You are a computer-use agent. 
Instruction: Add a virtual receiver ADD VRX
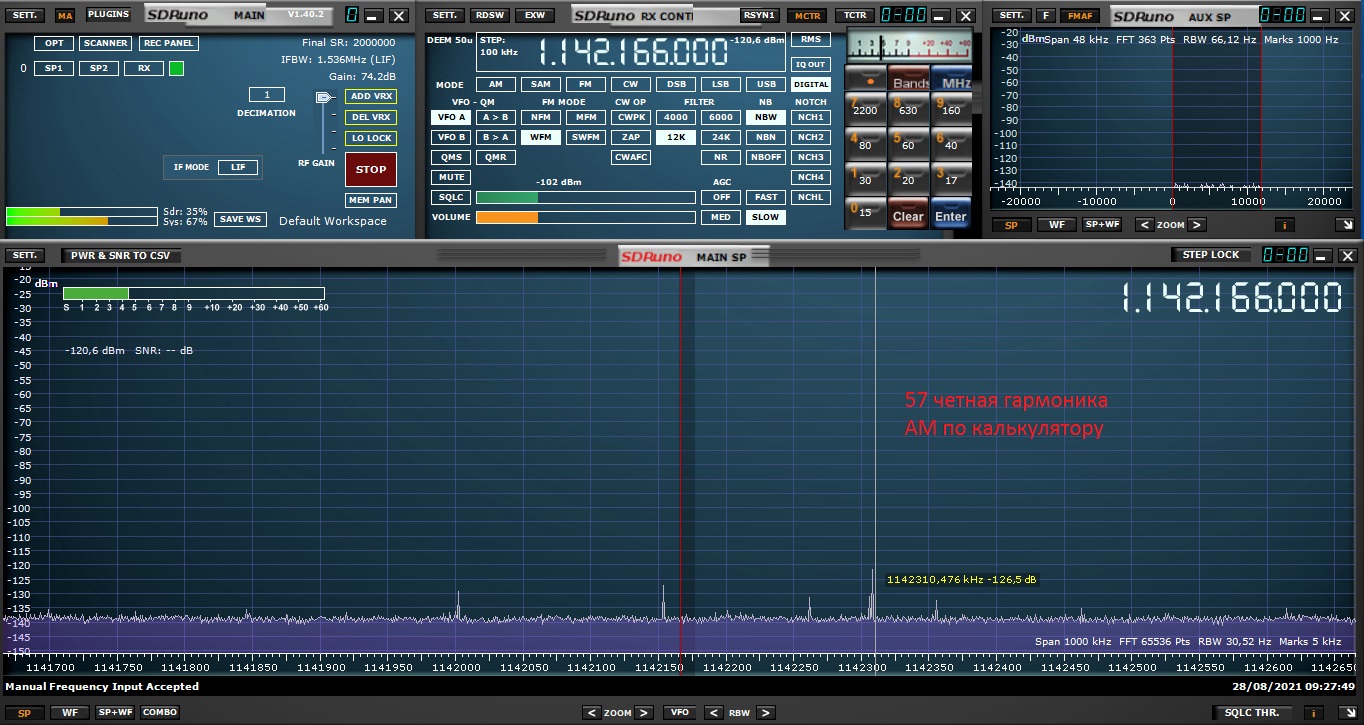click(x=370, y=96)
